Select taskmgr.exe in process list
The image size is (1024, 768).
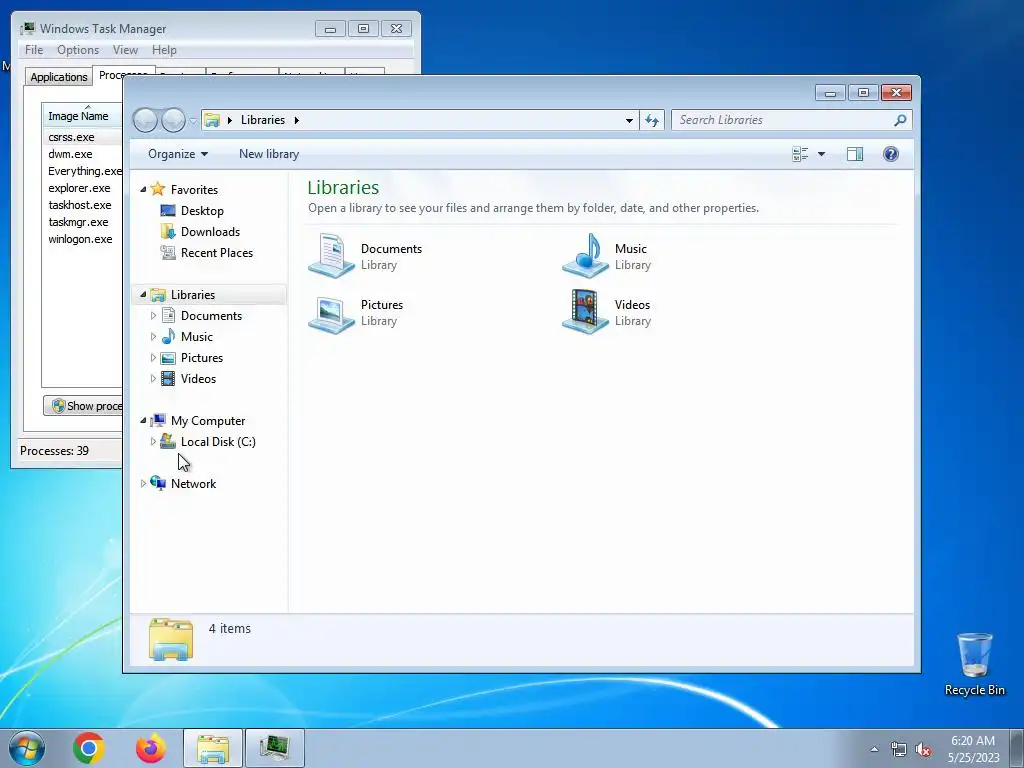point(78,223)
